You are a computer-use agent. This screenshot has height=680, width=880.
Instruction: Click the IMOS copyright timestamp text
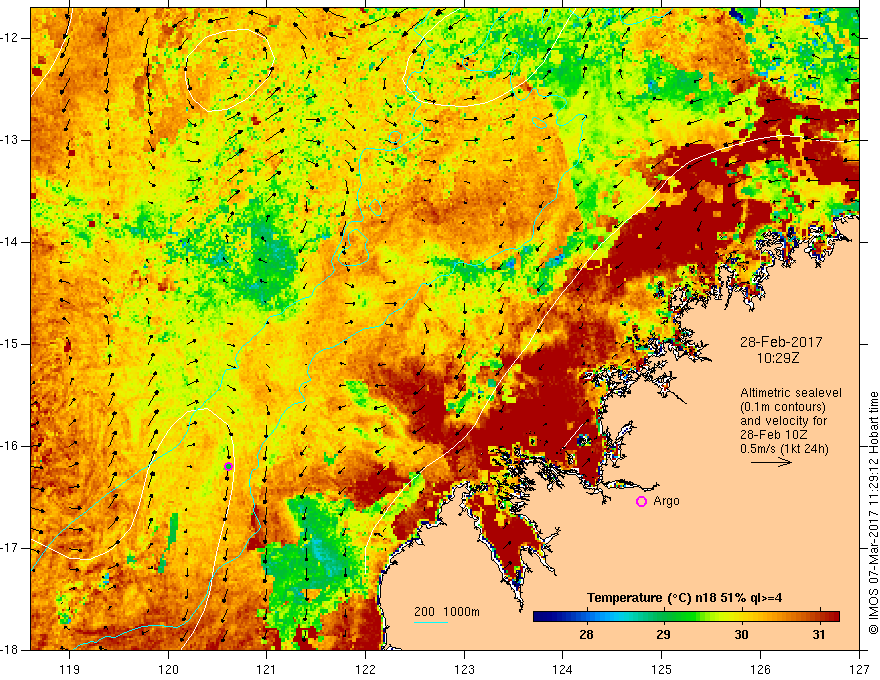point(873,513)
